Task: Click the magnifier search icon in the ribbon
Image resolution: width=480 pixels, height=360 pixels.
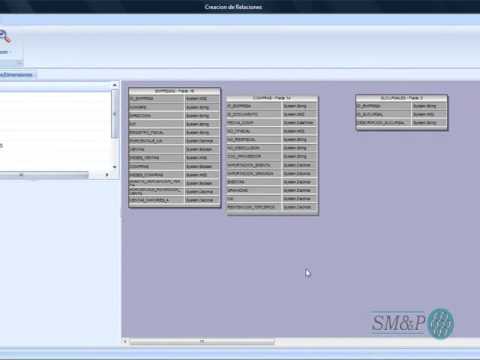Action: pos(5,36)
